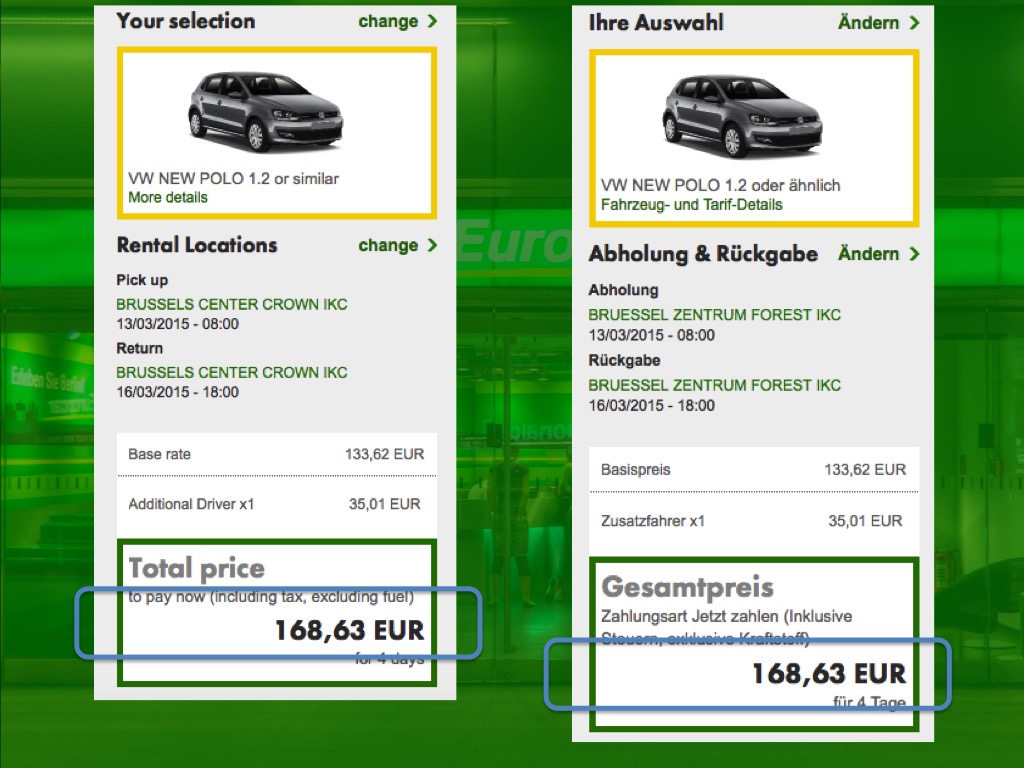Select Brussels Center Crown IKC under Return

point(232,372)
